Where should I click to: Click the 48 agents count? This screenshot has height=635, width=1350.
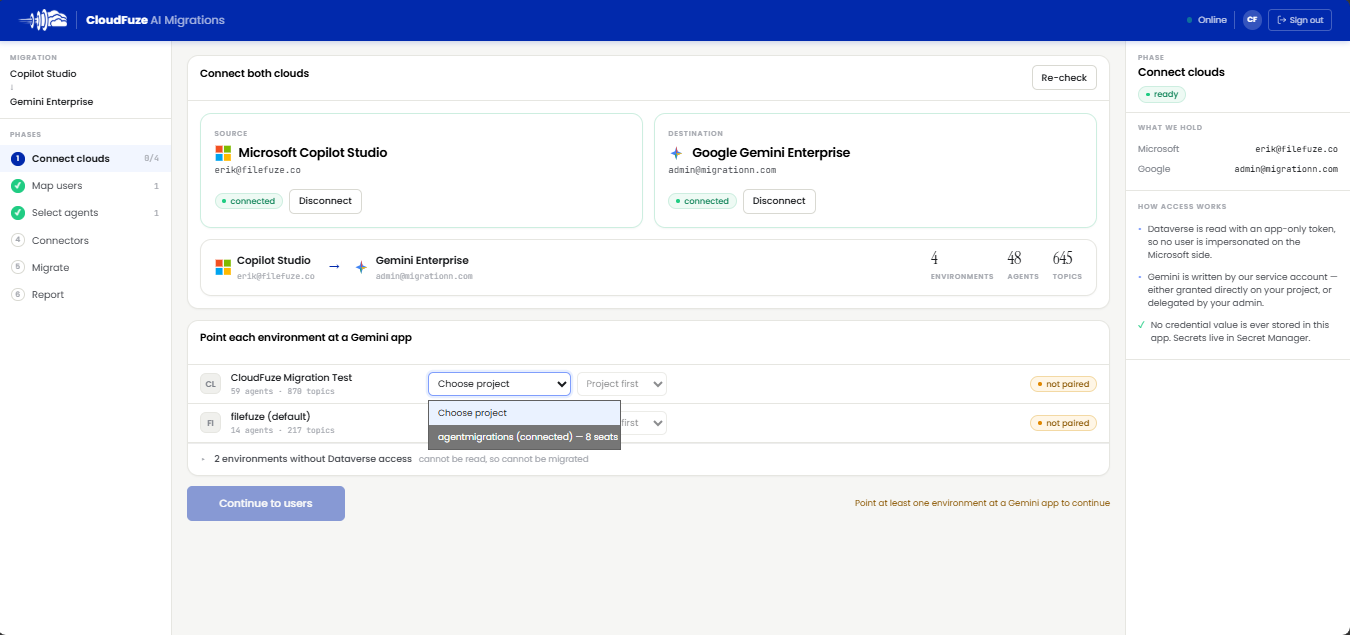[x=1014, y=258]
